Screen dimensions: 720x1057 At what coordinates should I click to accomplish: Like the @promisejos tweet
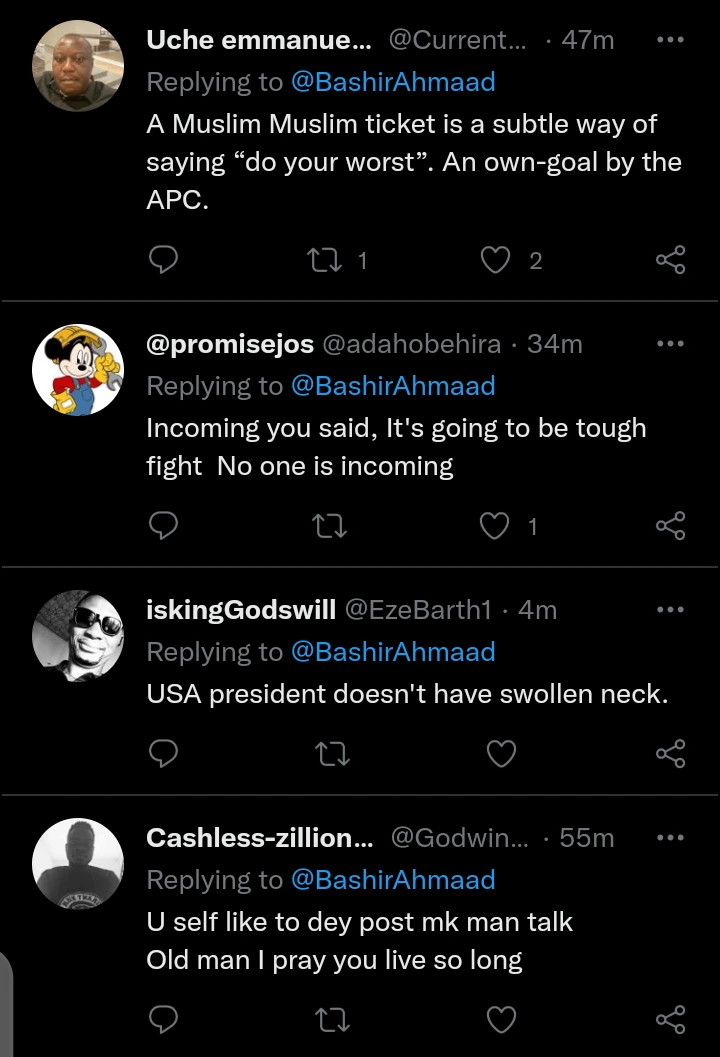tap(496, 526)
